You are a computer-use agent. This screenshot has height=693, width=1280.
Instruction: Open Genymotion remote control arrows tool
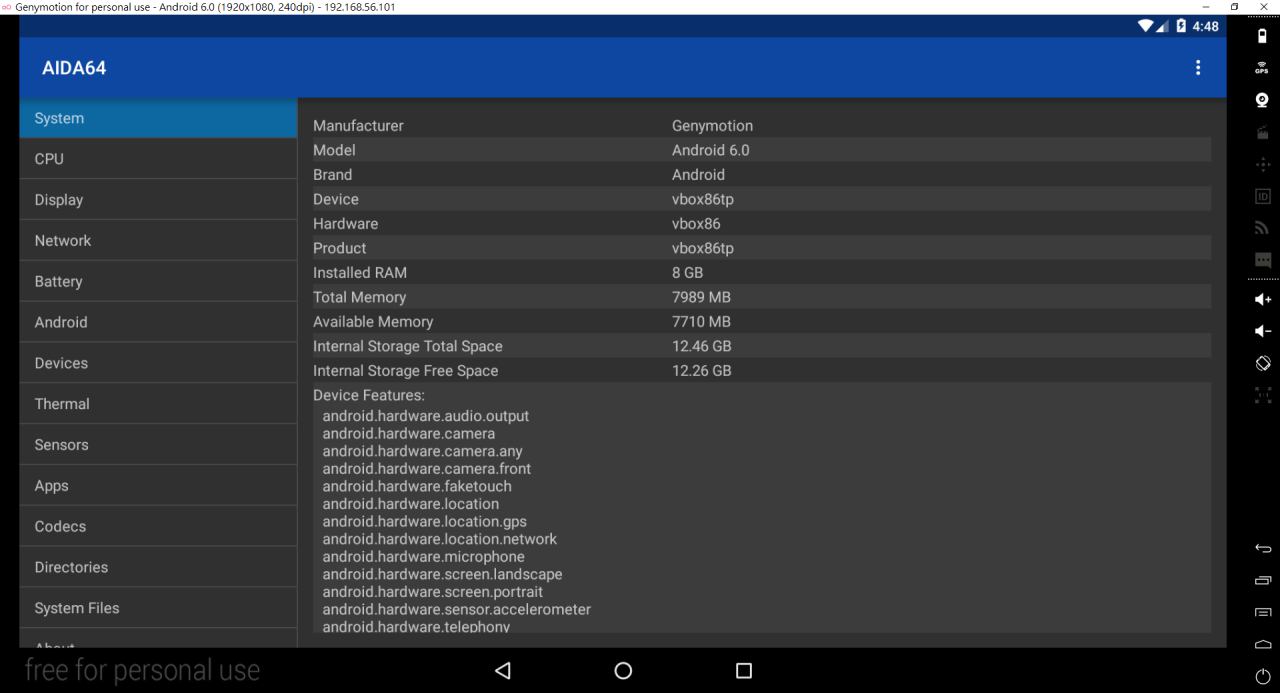(x=1262, y=164)
